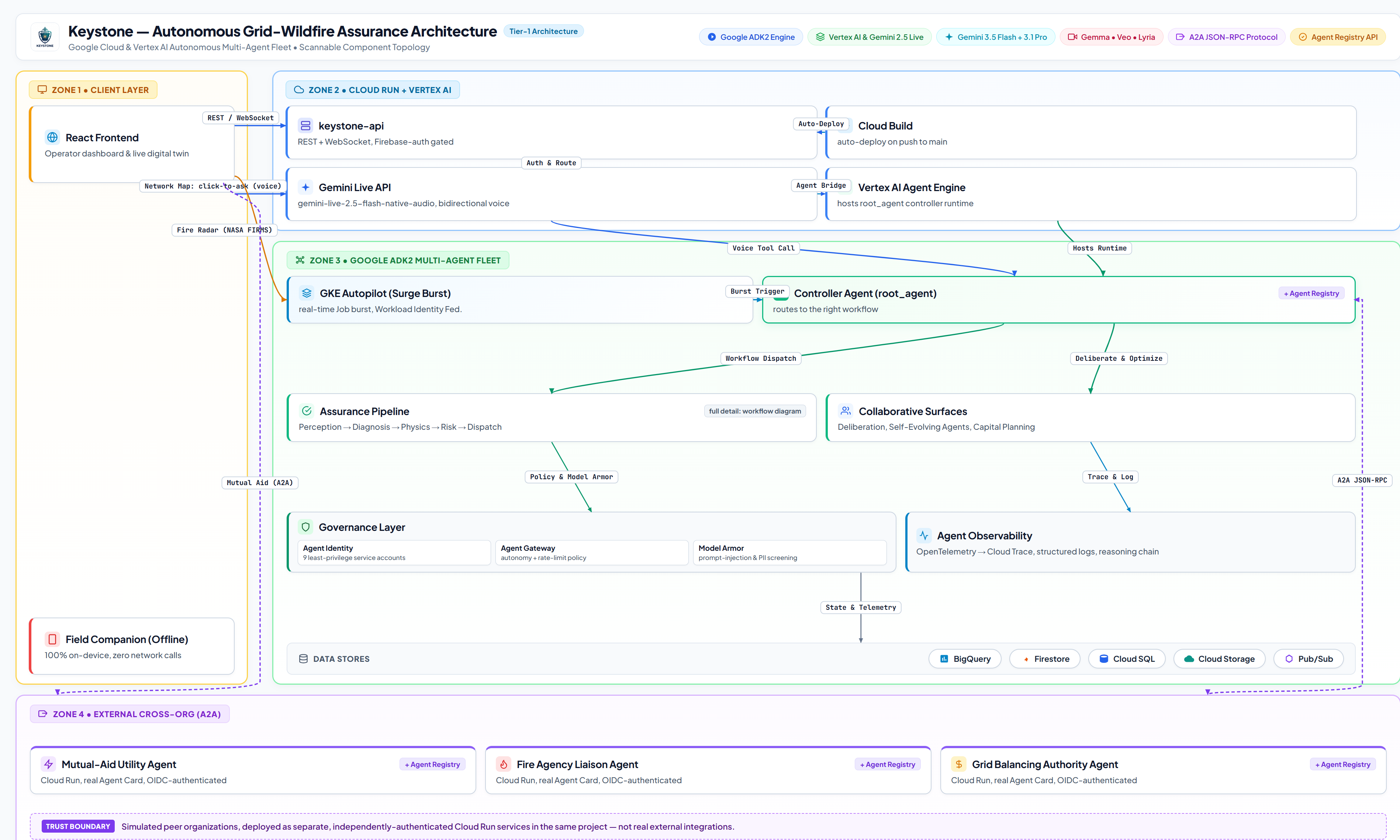
Task: Click the BigQuery chip icon
Action: (x=944, y=659)
